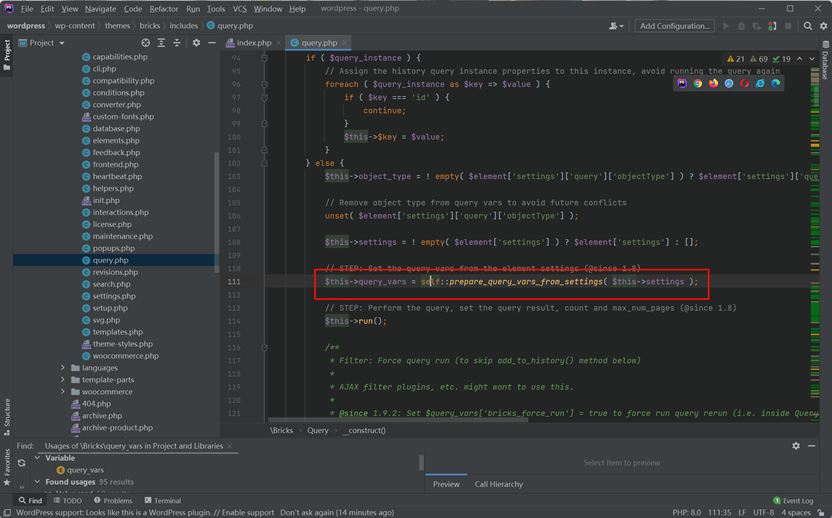832x518 pixels.
Task: Close the Usages of query_vars find tab
Action: pyautogui.click(x=230, y=446)
